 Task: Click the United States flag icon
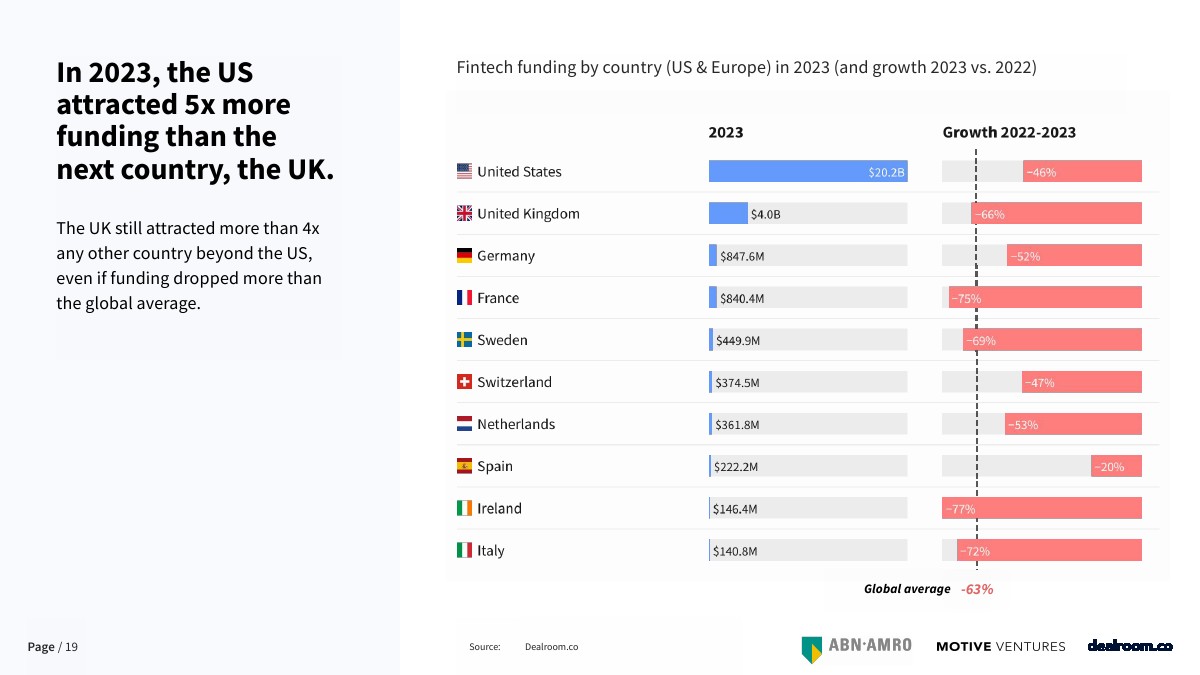click(x=464, y=171)
